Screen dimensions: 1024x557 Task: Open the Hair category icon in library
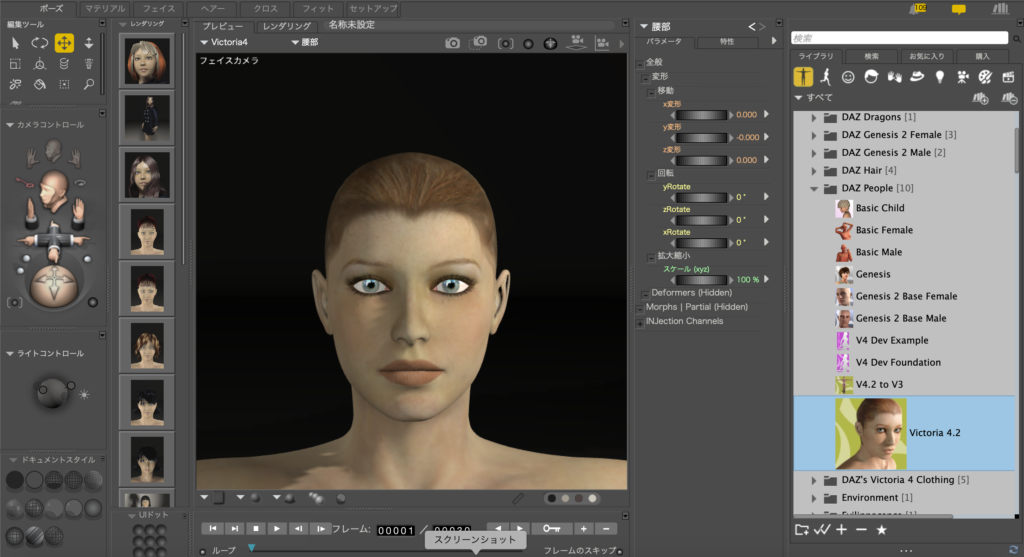(871, 76)
